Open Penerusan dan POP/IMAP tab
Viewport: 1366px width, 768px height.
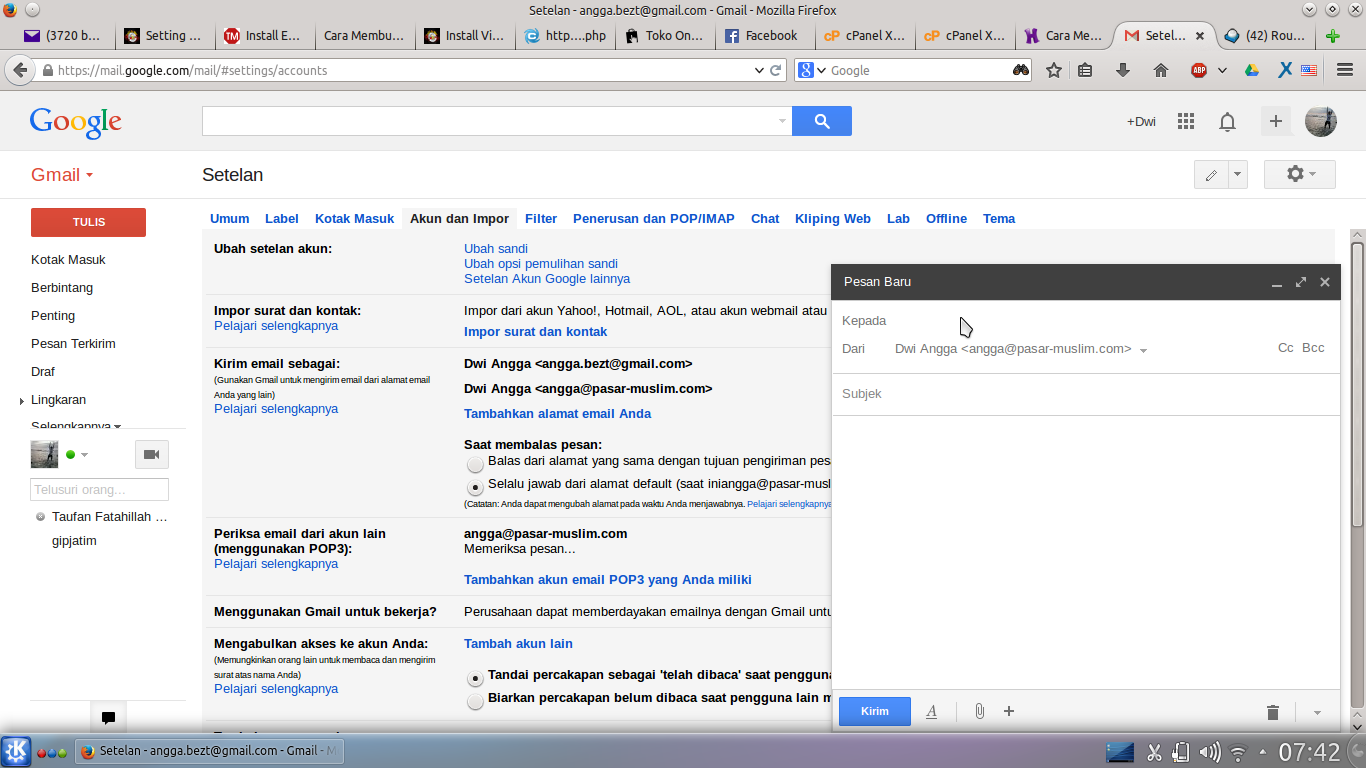click(x=654, y=219)
